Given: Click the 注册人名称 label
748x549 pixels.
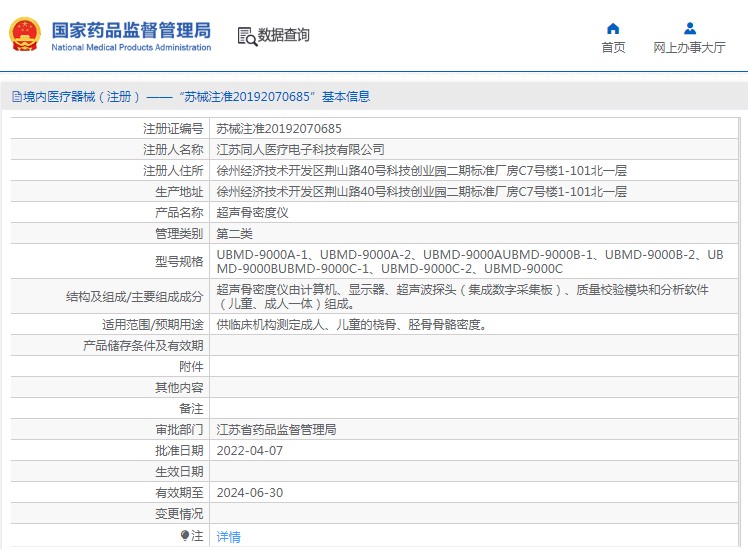Looking at the screenshot, I should pyautogui.click(x=173, y=150).
